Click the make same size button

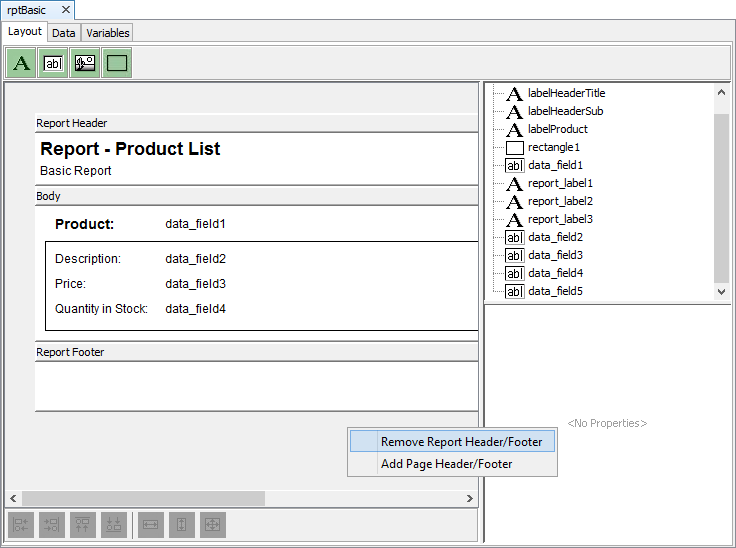point(213,524)
